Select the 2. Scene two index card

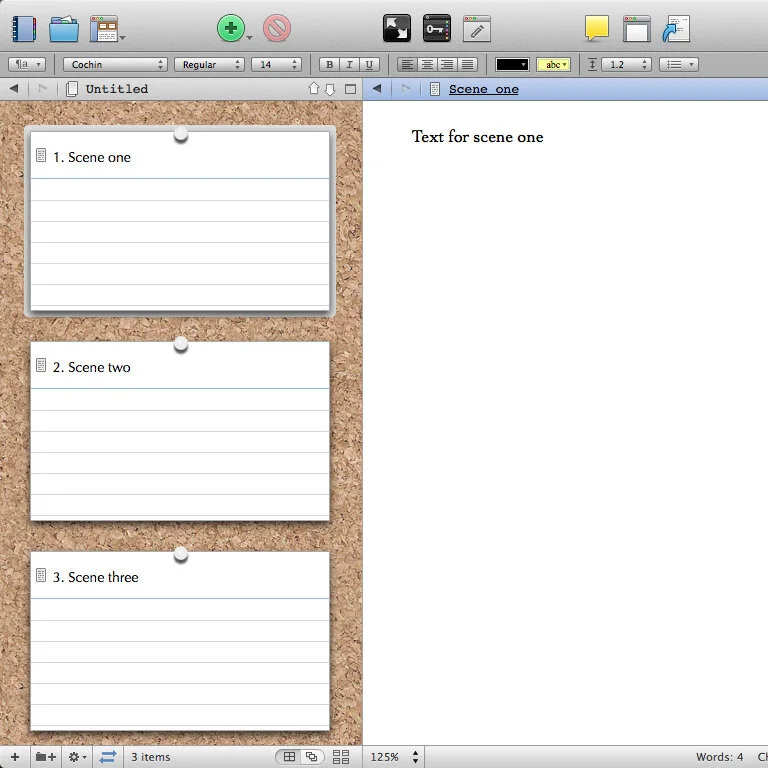click(180, 431)
